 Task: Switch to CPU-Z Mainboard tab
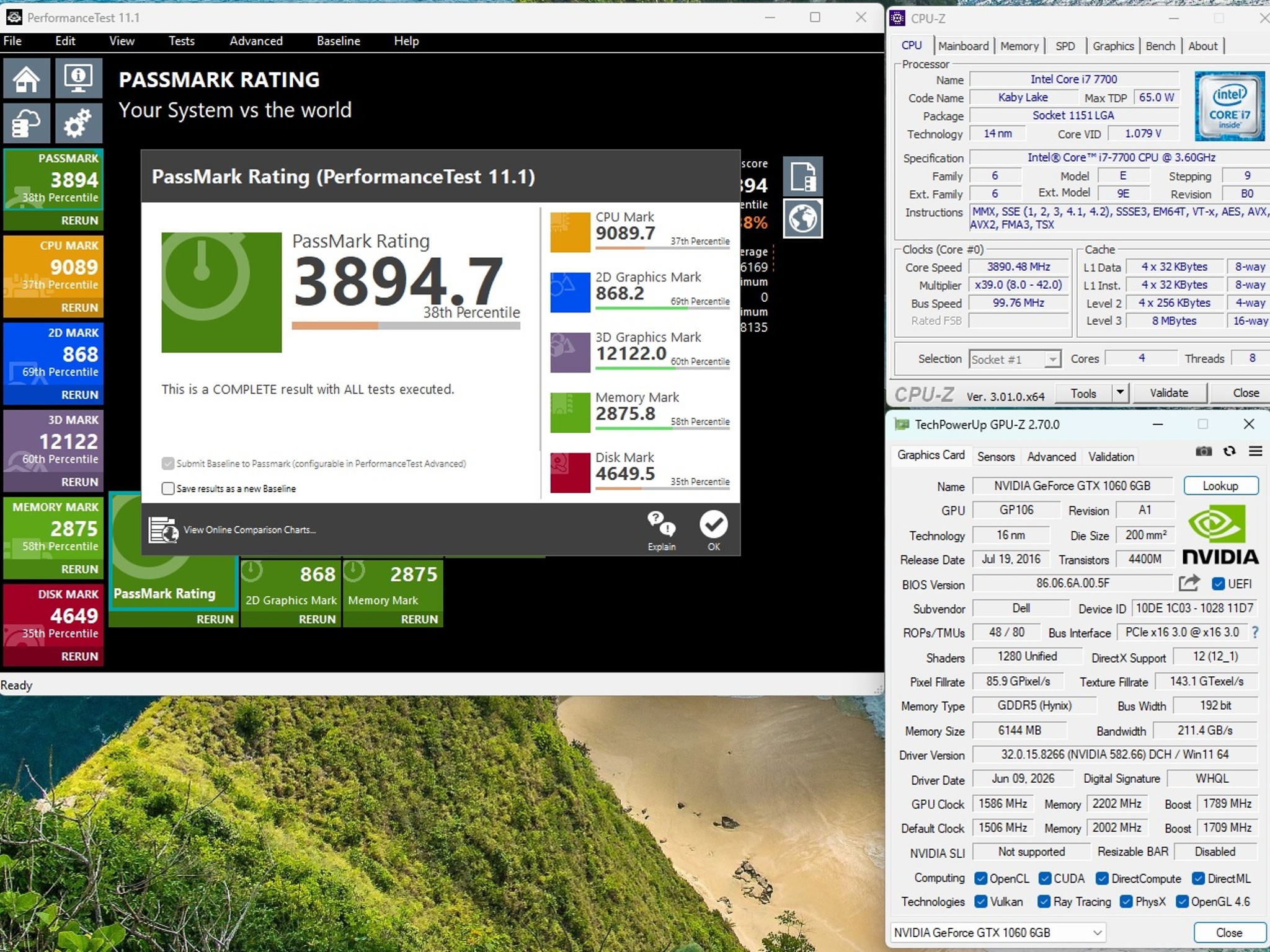pyautogui.click(x=963, y=46)
